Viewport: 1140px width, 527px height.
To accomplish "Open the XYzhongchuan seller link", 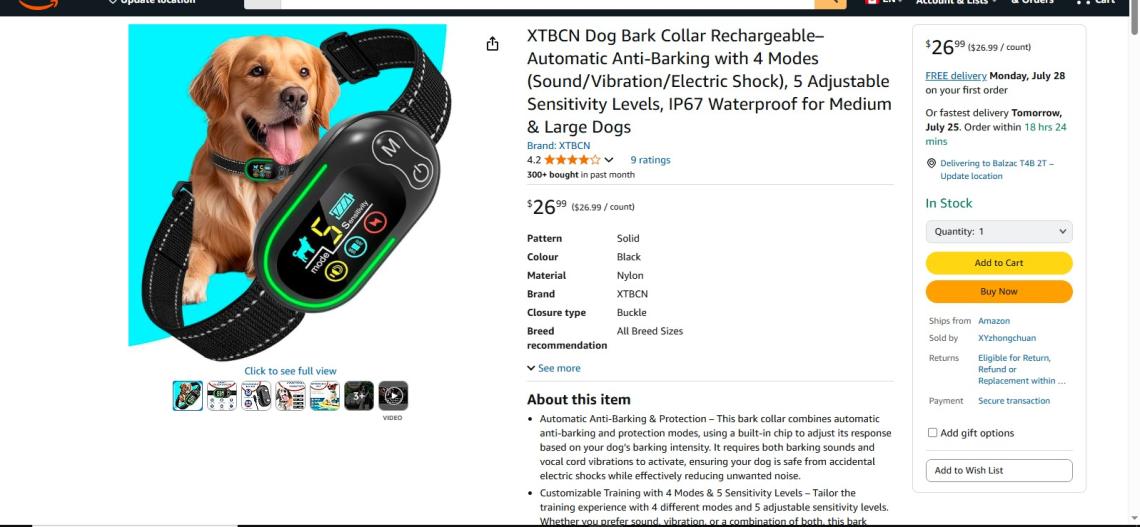I will pos(1006,338).
